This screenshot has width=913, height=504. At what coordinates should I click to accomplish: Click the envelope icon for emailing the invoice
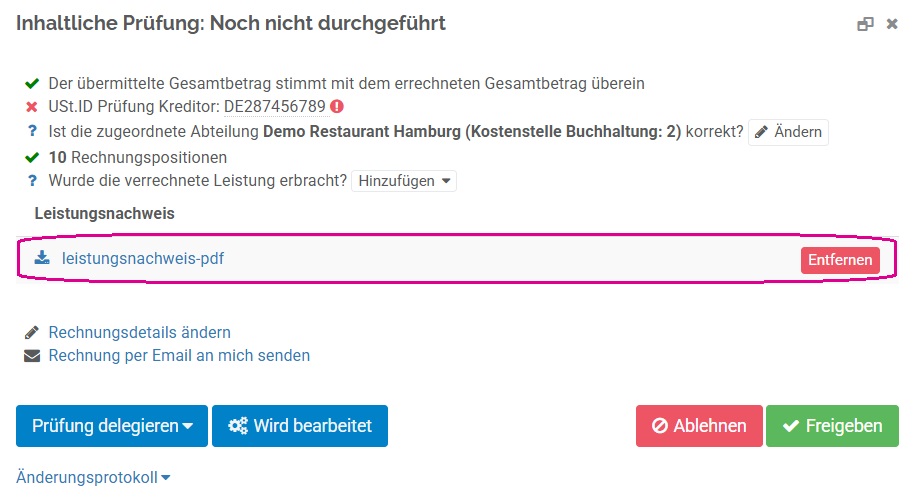32,356
